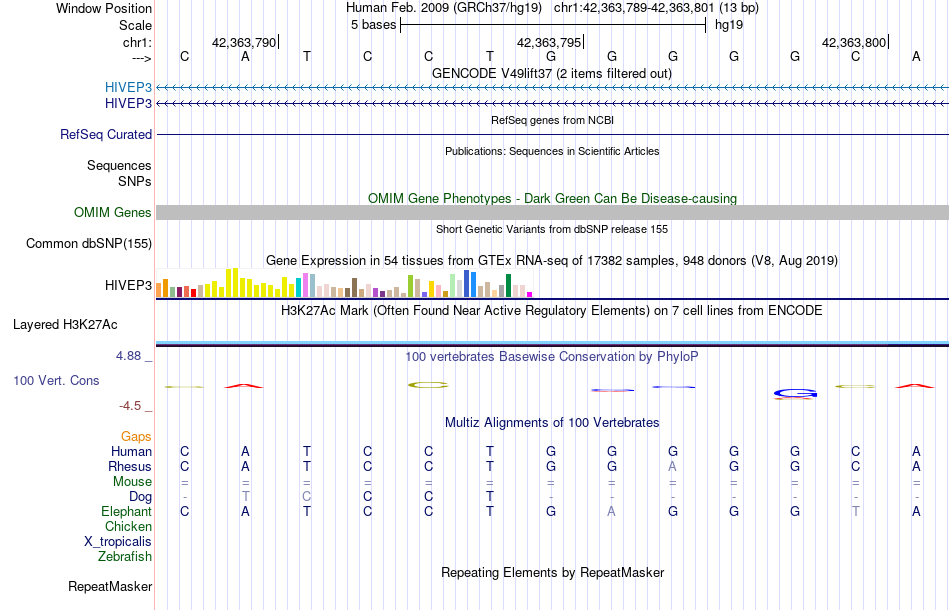Viewport: 950px width, 610px height.
Task: Select the Dog species label
Action: coord(140,497)
